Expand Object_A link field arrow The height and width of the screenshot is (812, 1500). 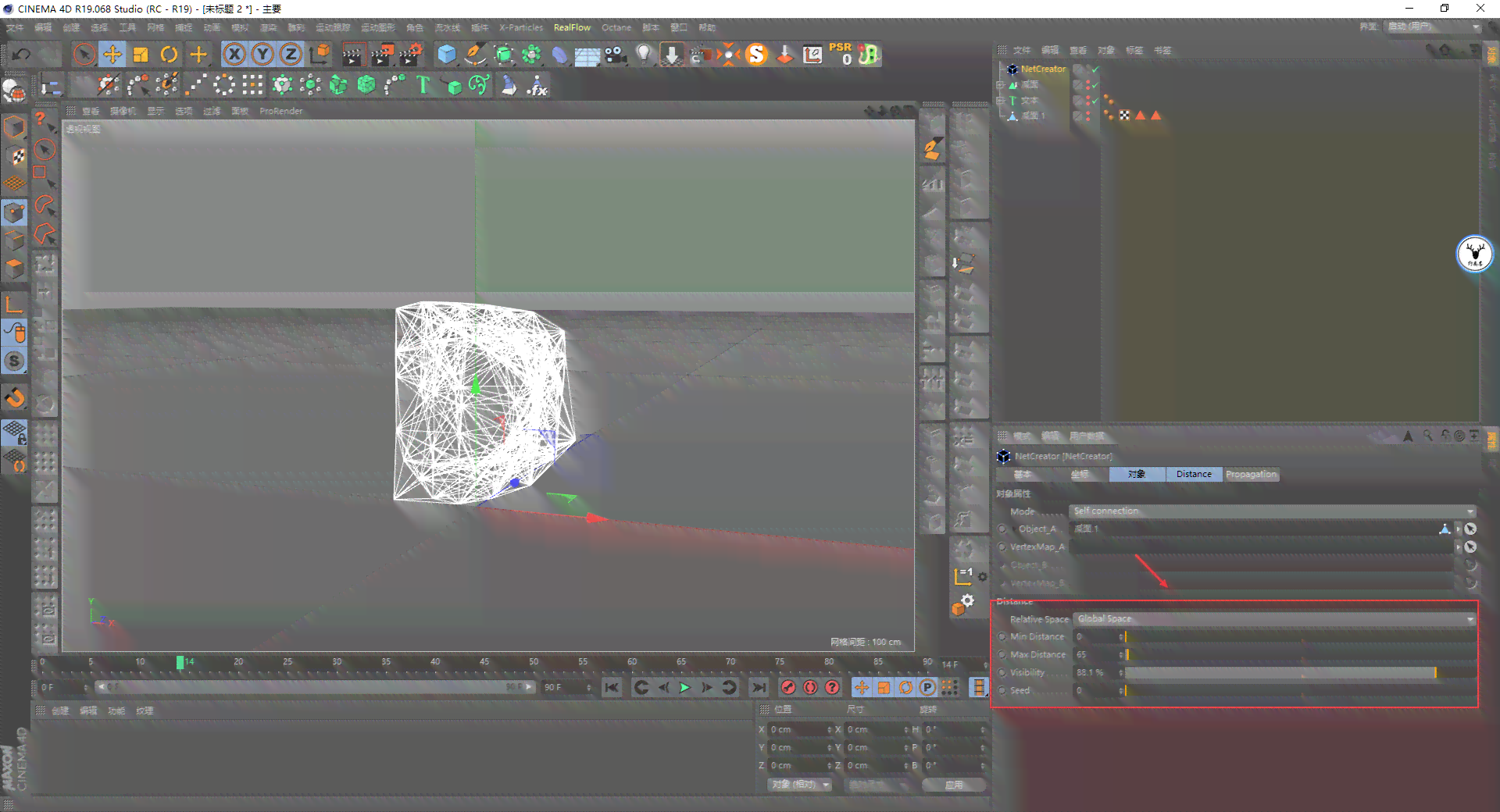(1458, 529)
